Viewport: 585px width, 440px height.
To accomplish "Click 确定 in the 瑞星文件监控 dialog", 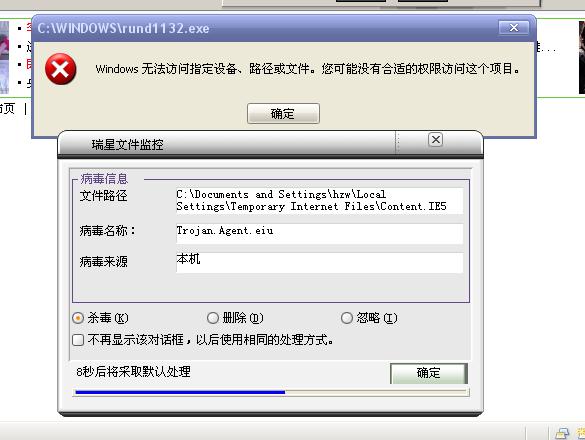I will (x=429, y=373).
